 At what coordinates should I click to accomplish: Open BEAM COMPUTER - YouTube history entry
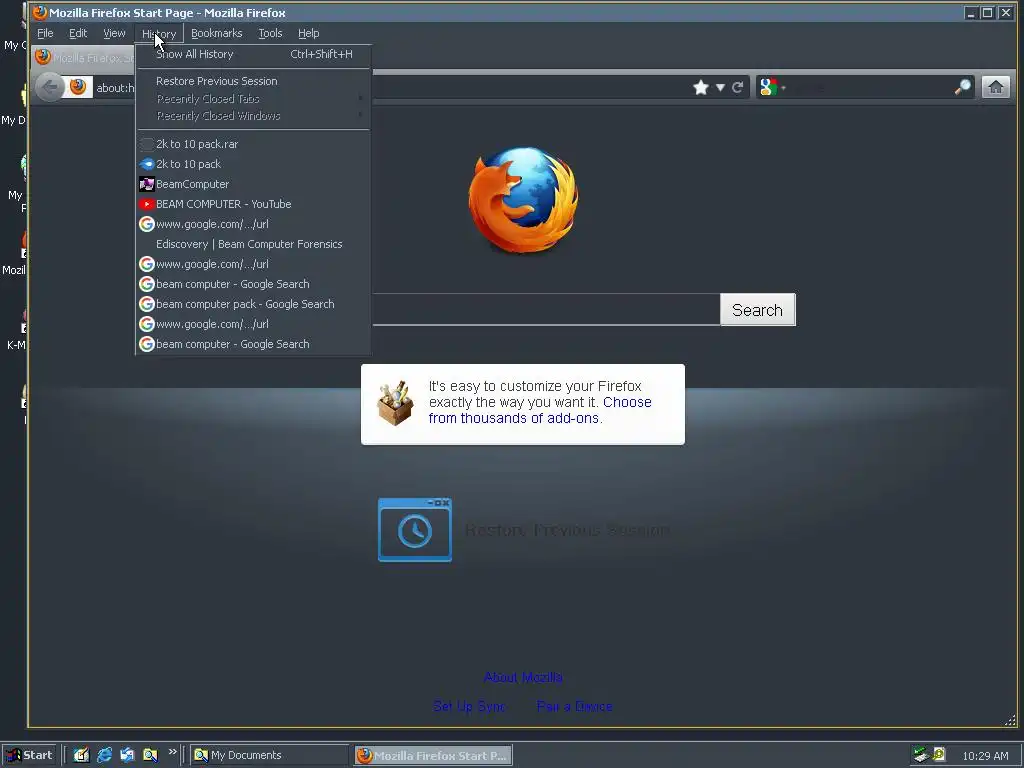tap(253, 204)
